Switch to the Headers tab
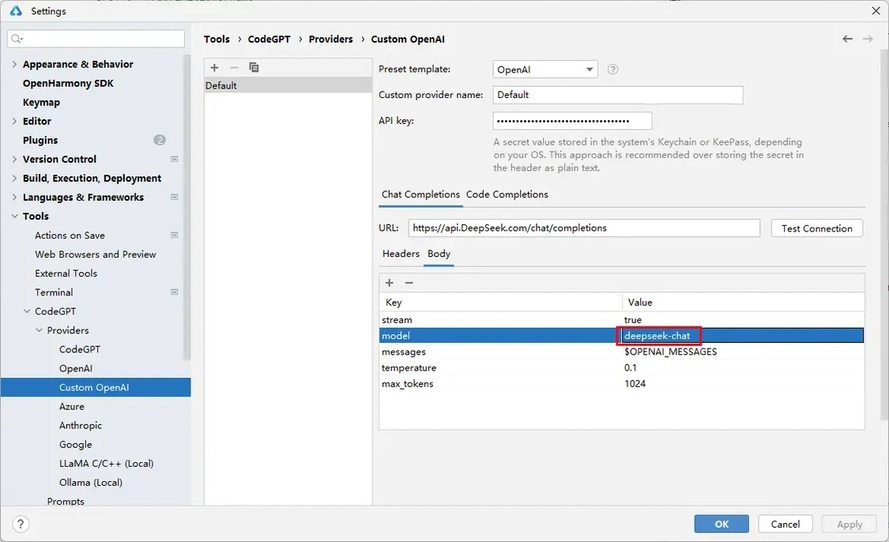The width and height of the screenshot is (889, 542). pyautogui.click(x=400, y=254)
